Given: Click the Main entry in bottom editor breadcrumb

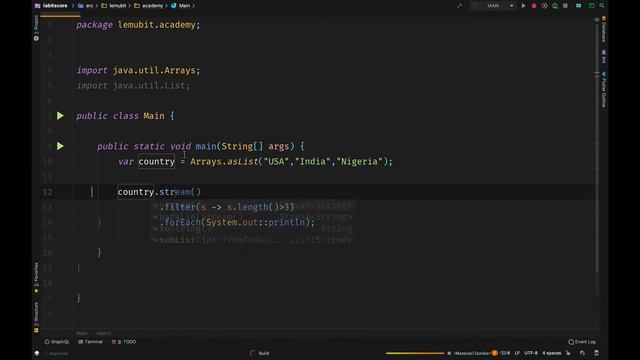Looking at the screenshot, I should pyautogui.click(x=82, y=333).
